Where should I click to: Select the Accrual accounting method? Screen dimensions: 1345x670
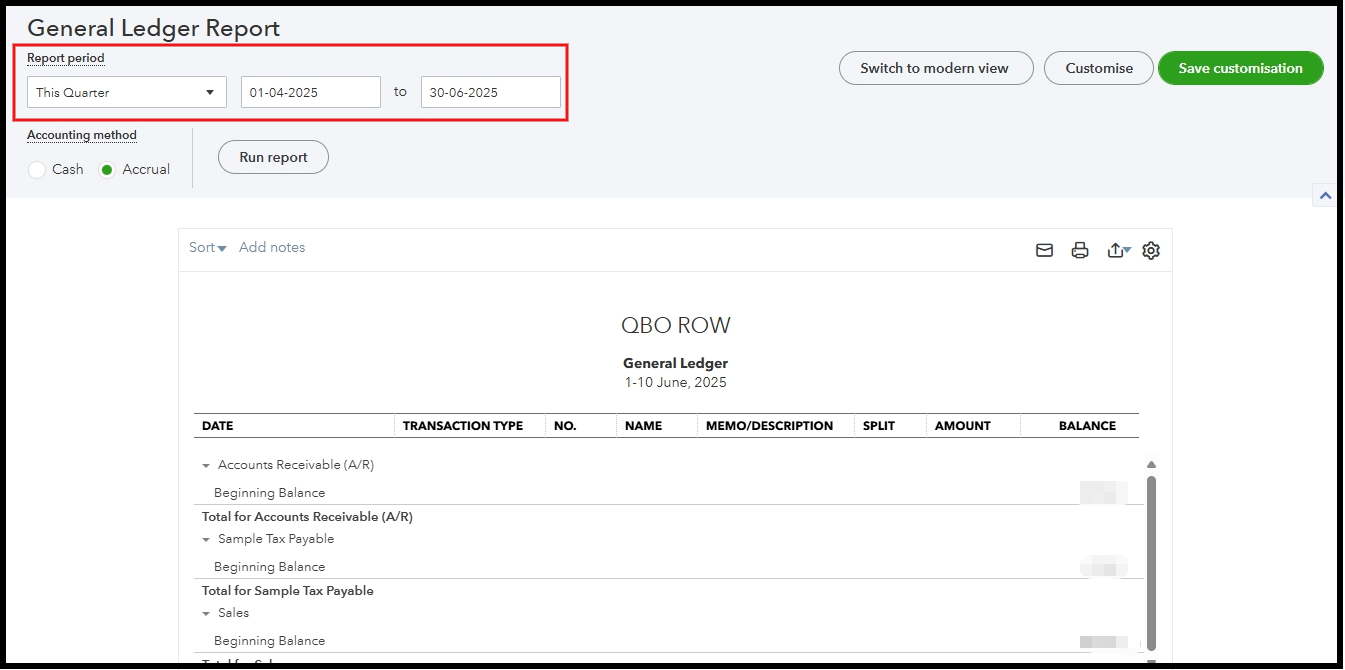click(x=108, y=170)
